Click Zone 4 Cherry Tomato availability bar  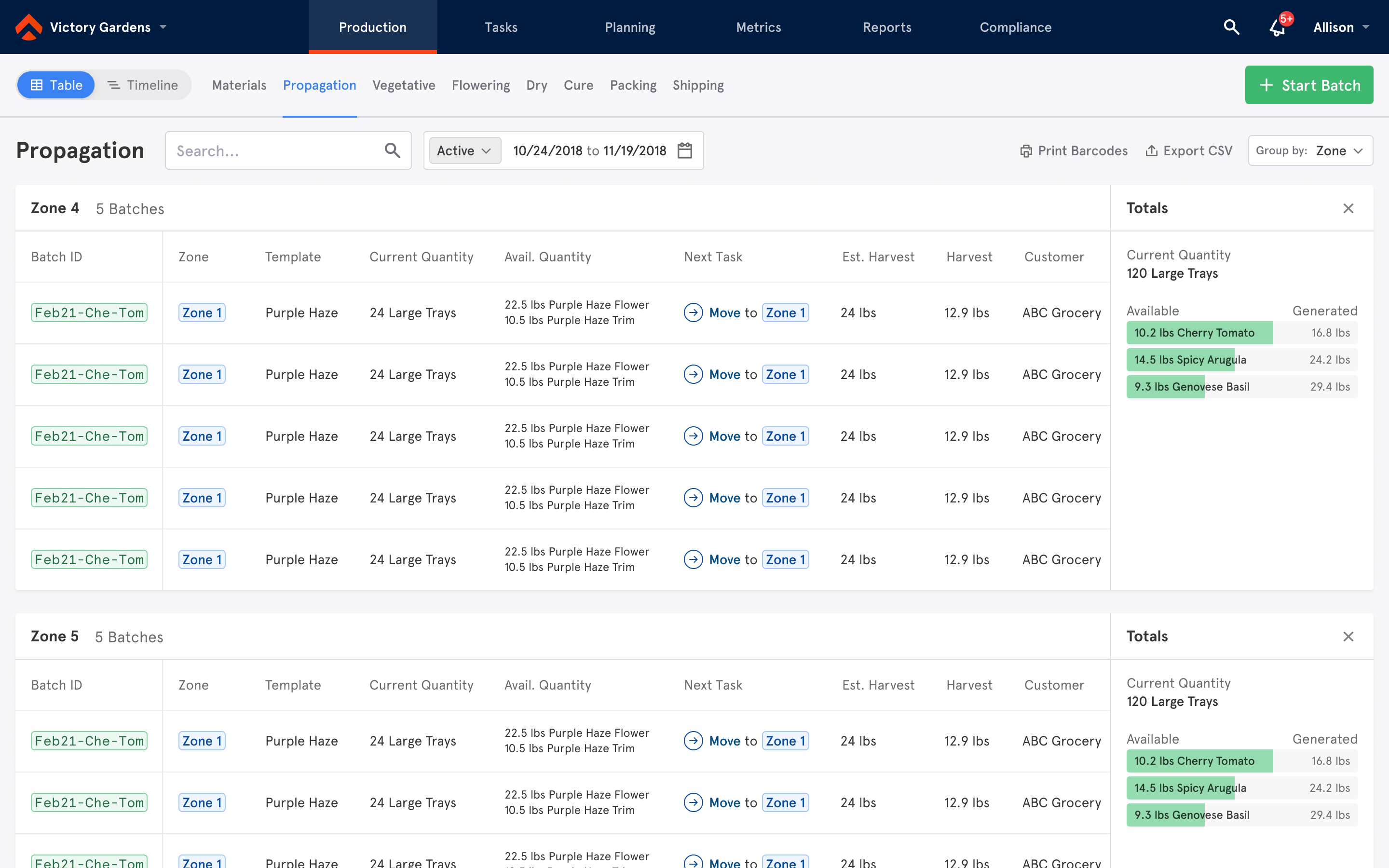pos(1199,333)
